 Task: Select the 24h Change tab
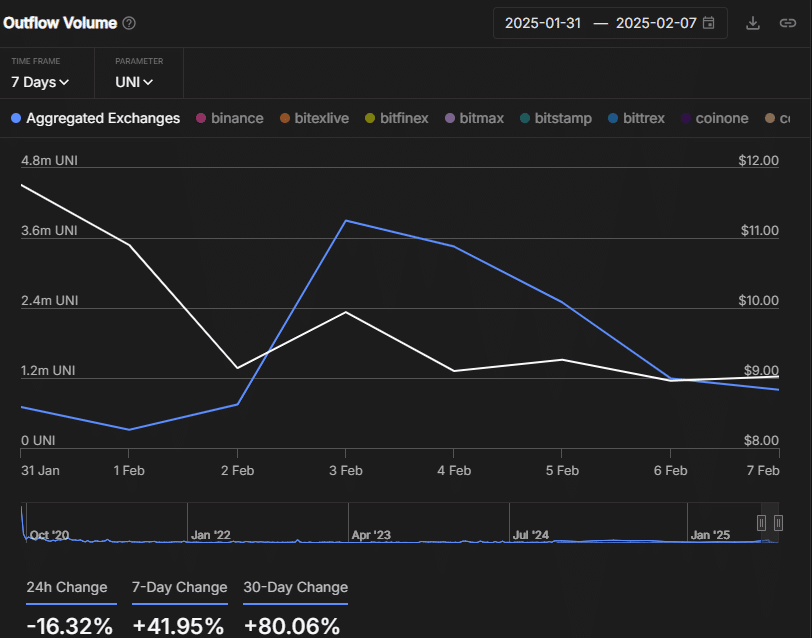(67, 588)
